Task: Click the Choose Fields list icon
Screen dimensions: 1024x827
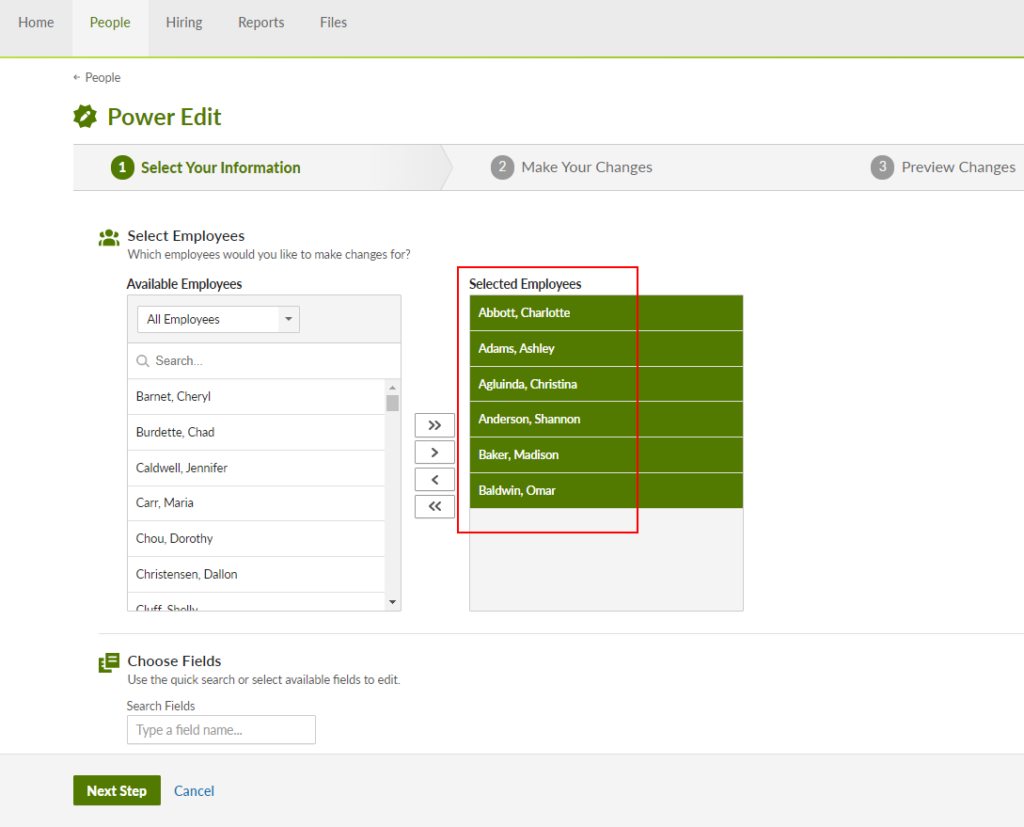Action: 109,661
